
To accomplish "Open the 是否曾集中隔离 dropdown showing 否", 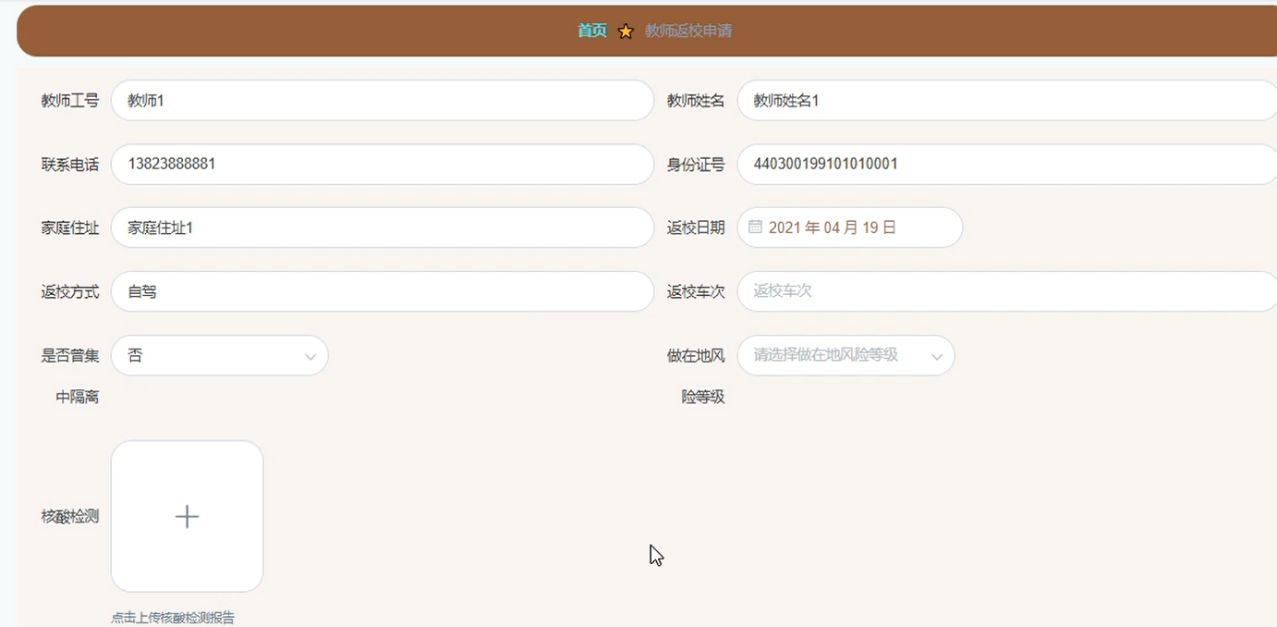I will pyautogui.click(x=220, y=355).
